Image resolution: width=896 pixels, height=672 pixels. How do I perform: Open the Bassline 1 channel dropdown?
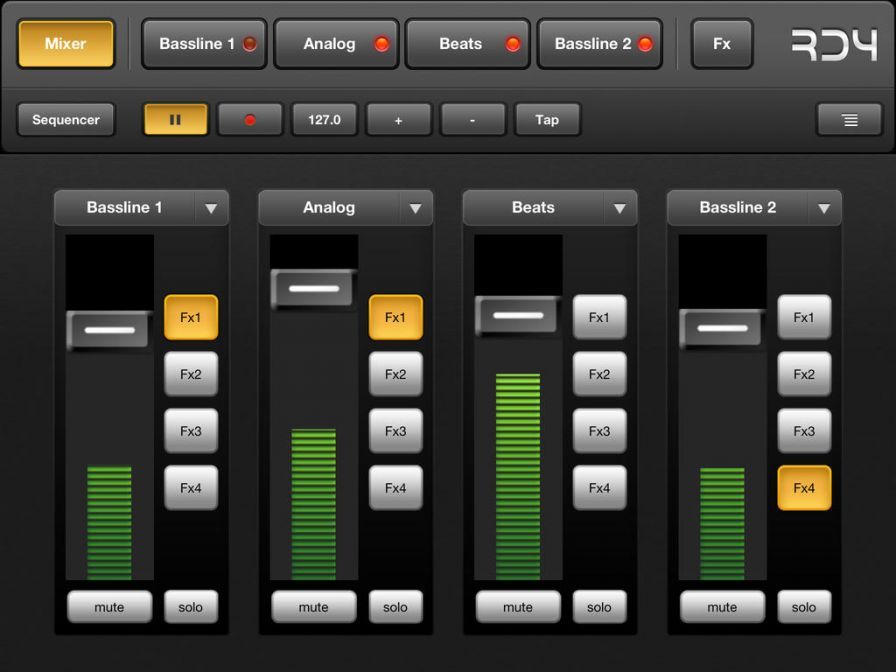tap(211, 208)
